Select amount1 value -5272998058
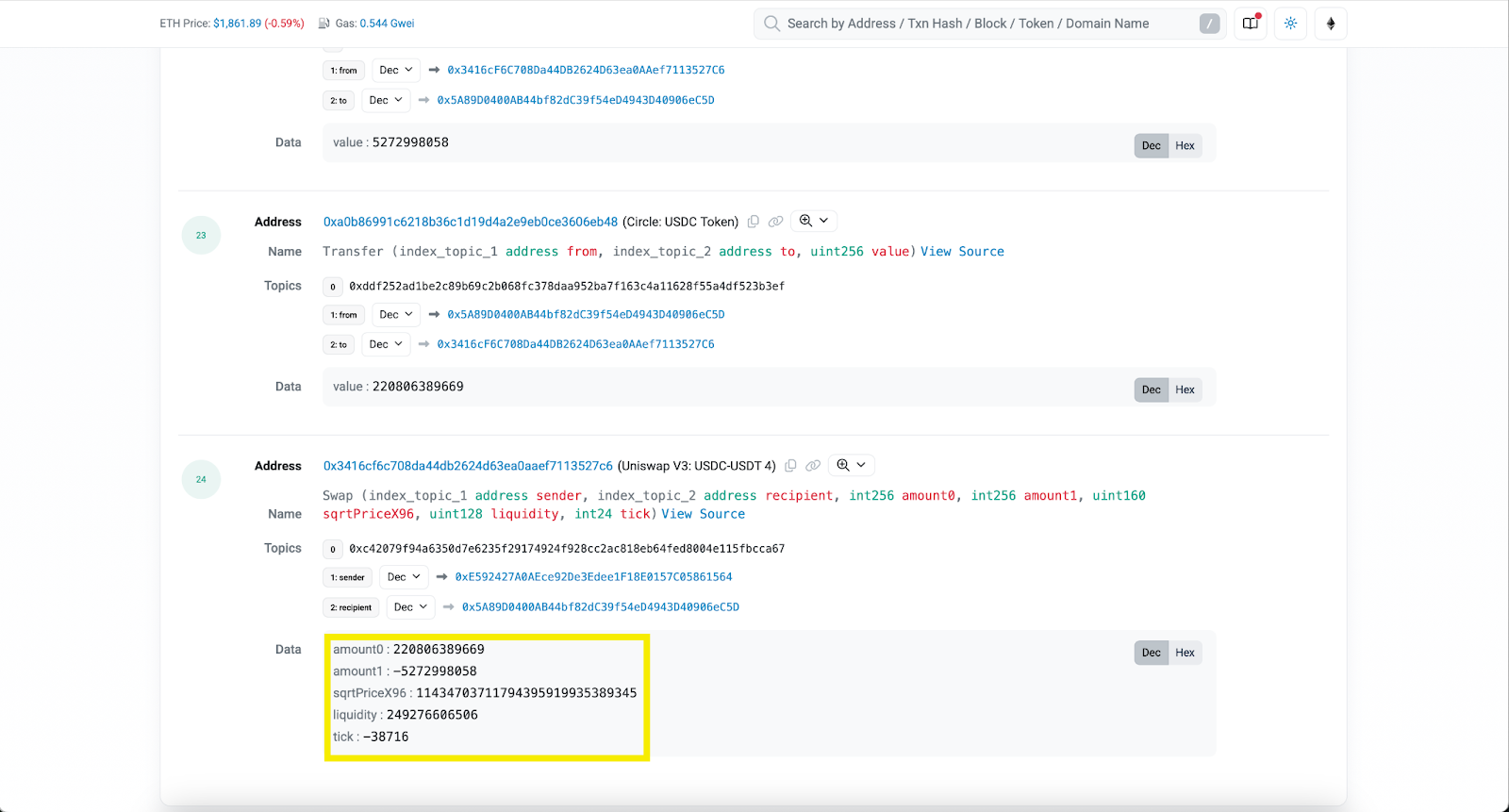Image resolution: width=1509 pixels, height=812 pixels. (x=435, y=671)
